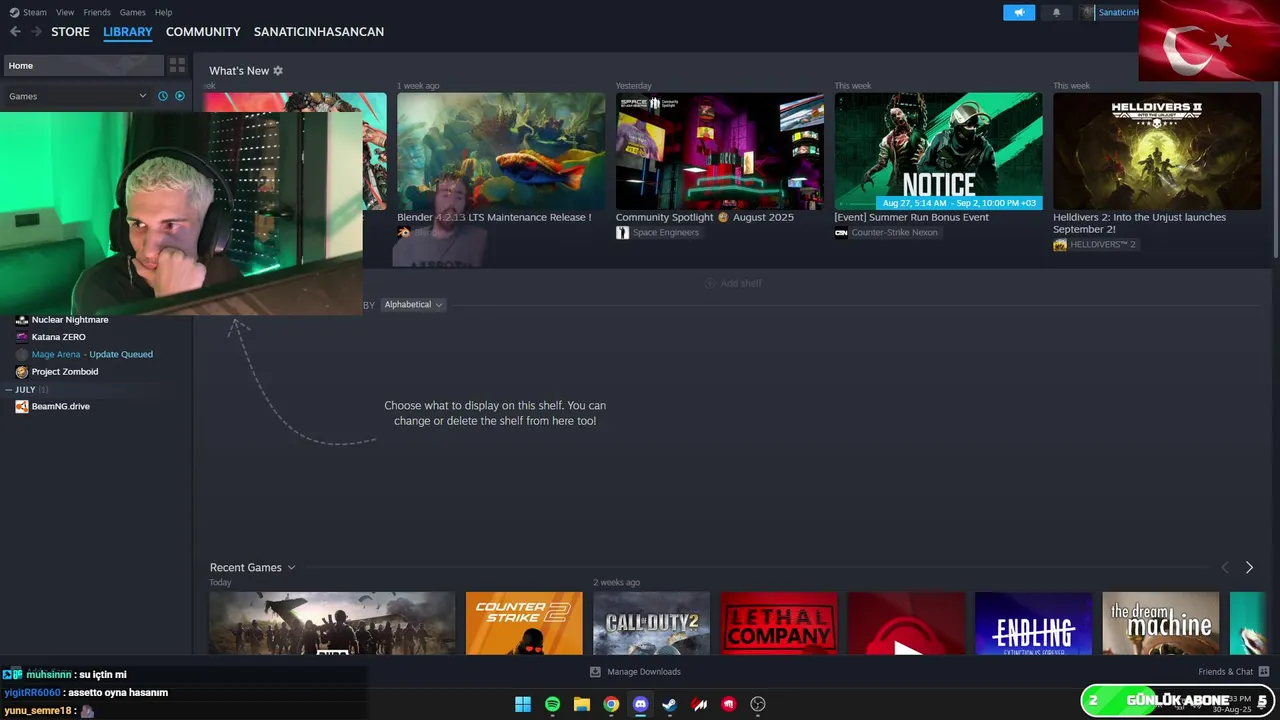The height and width of the screenshot is (720, 1280).
Task: Open the Counter-Strike 2 recent game tile
Action: (x=524, y=624)
